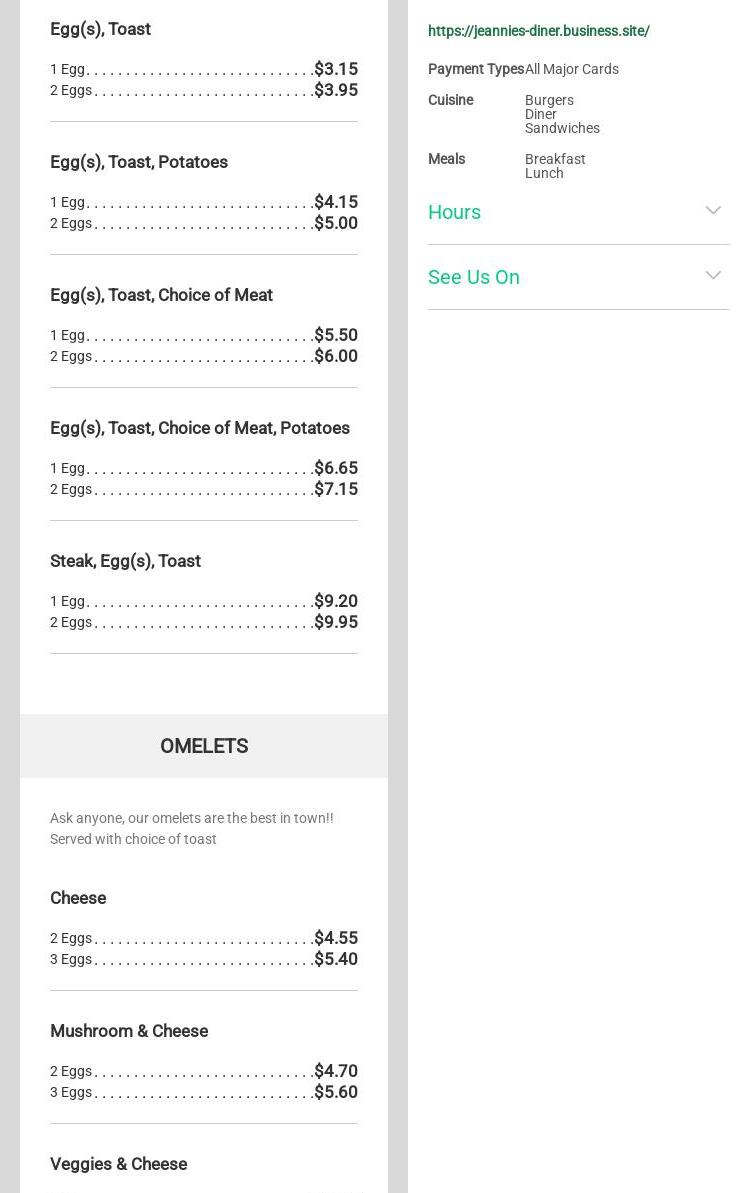Expand the Hours section
The width and height of the screenshot is (750, 1193).
(x=455, y=212)
